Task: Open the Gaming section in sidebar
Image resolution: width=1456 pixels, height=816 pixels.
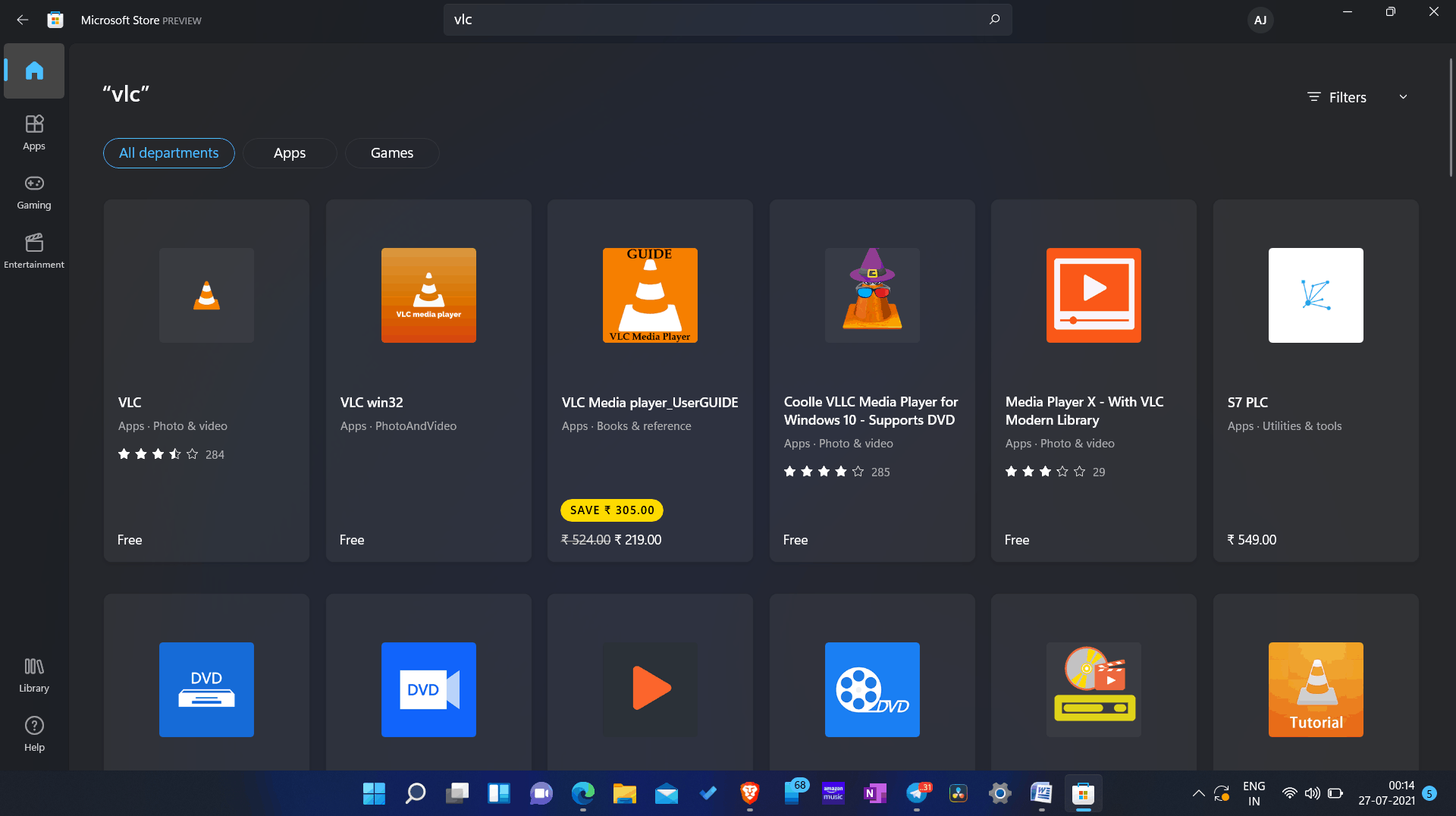Action: 34,192
